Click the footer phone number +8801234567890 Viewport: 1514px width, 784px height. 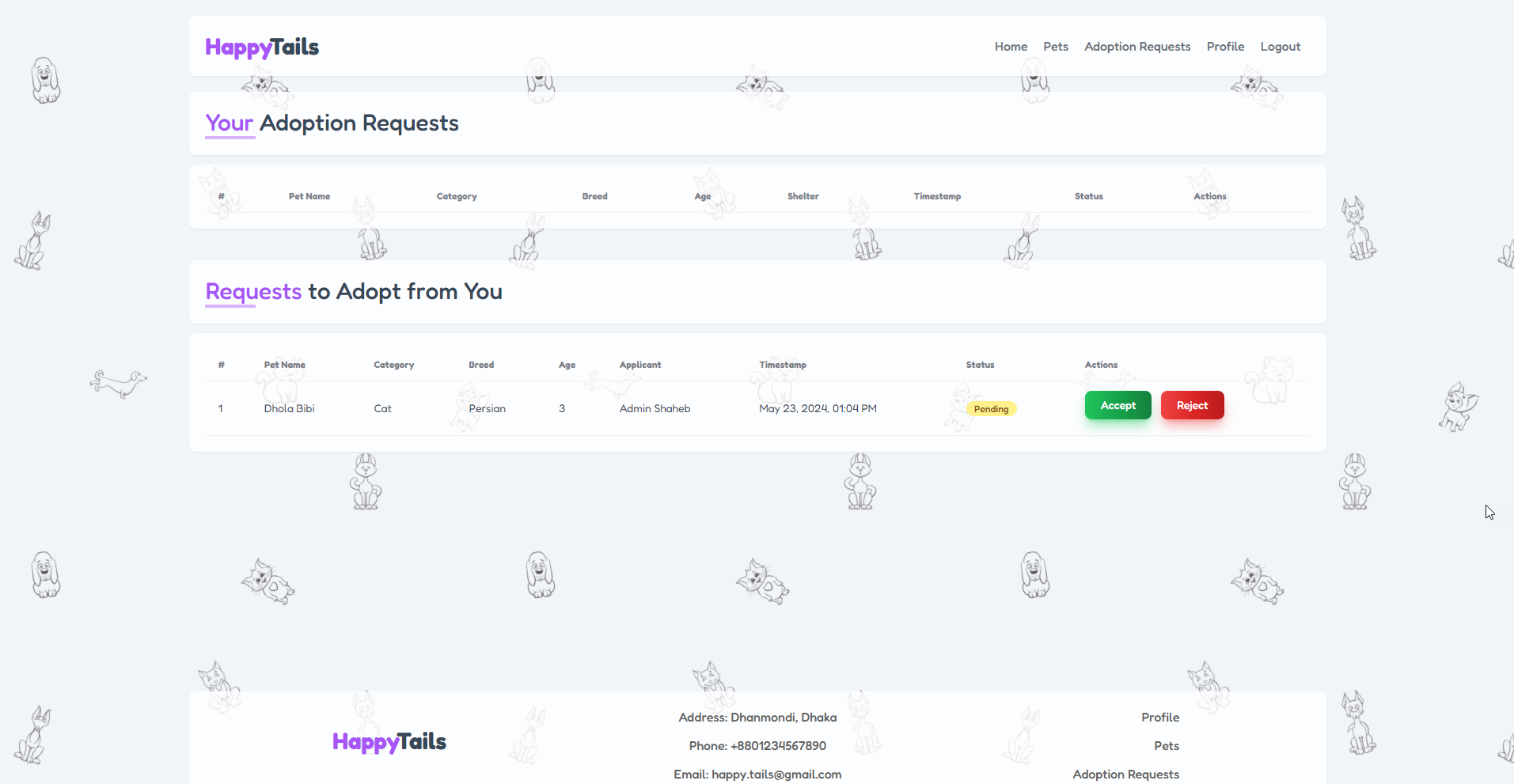click(x=778, y=746)
